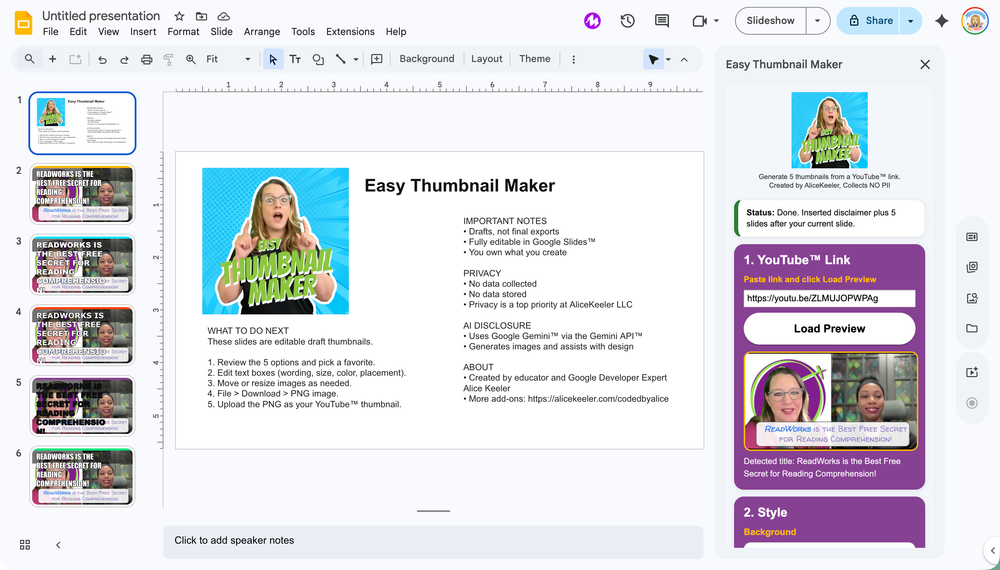This screenshot has width=1000, height=570.
Task: Star the Untitled presentation
Action: coord(179,16)
